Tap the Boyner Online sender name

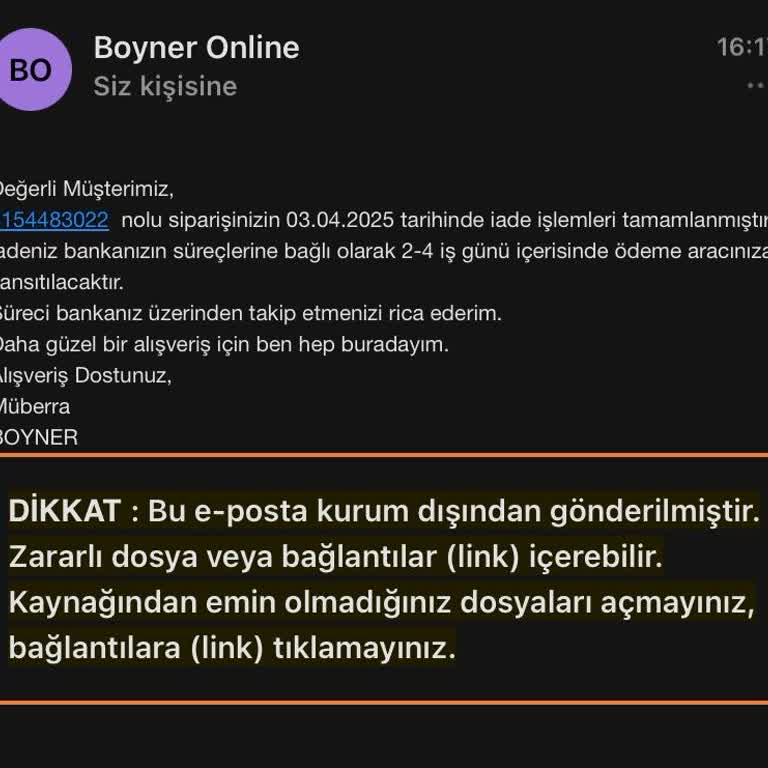[196, 48]
